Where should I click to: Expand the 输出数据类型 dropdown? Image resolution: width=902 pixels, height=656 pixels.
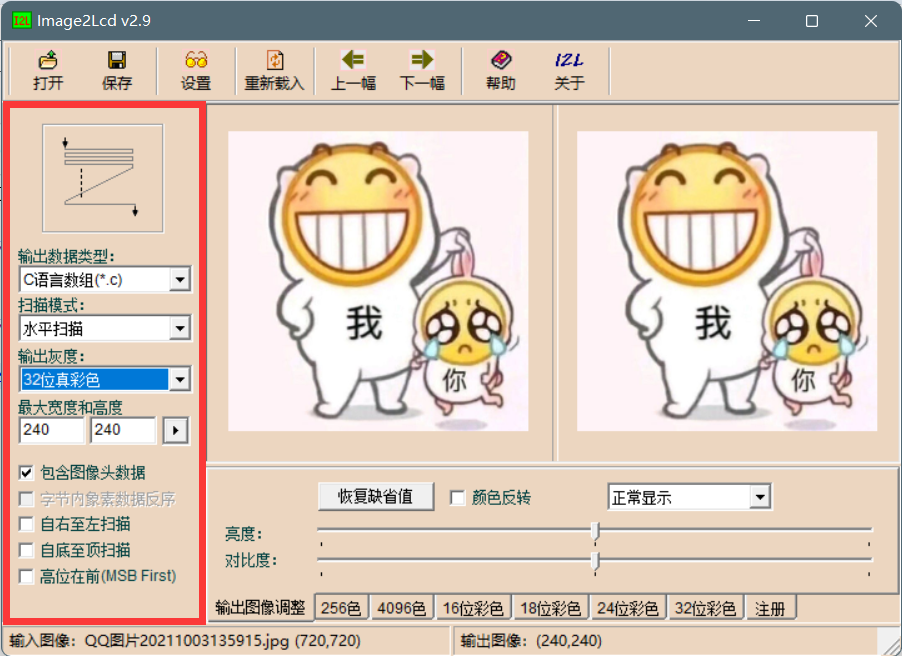[180, 280]
